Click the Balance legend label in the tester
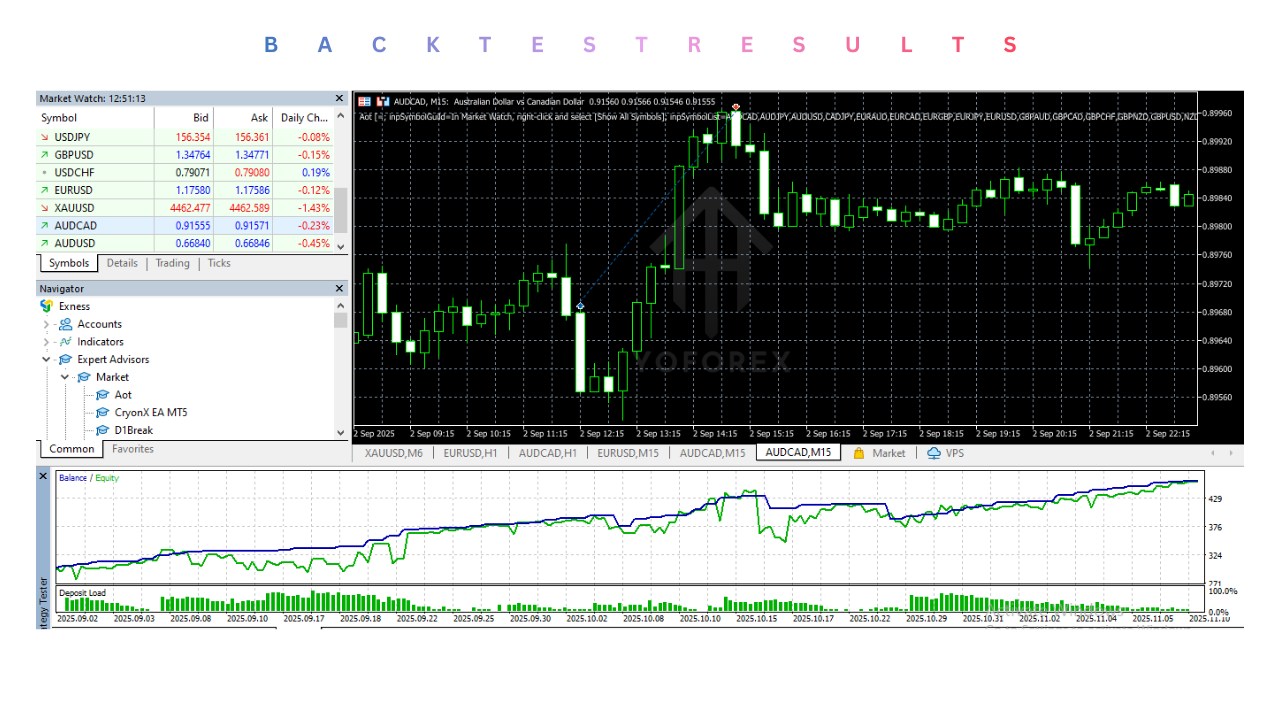Image resolution: width=1280 pixels, height=720 pixels. coord(71,477)
